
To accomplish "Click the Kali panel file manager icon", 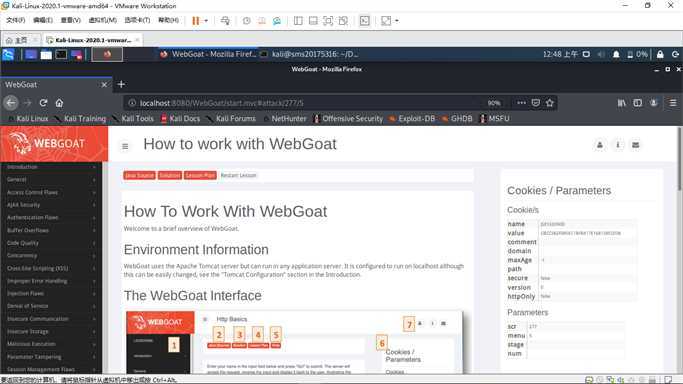I will (46, 54).
